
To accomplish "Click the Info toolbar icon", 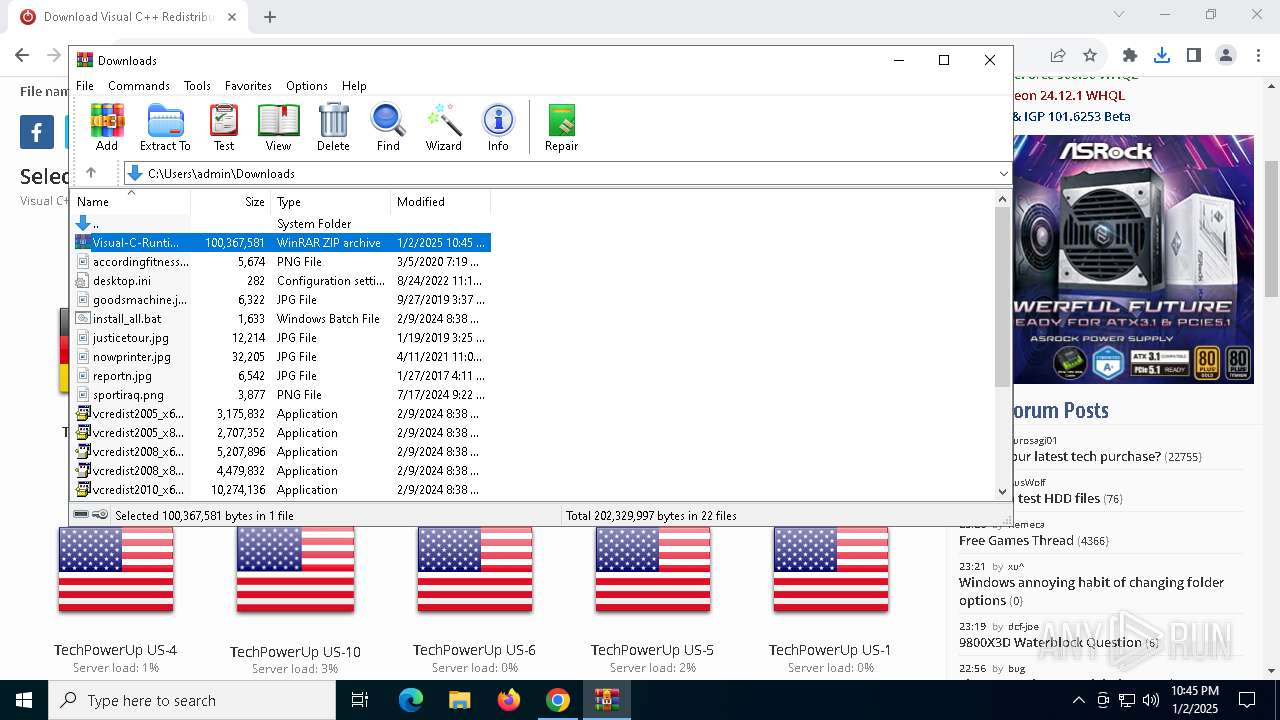I will pos(498,127).
